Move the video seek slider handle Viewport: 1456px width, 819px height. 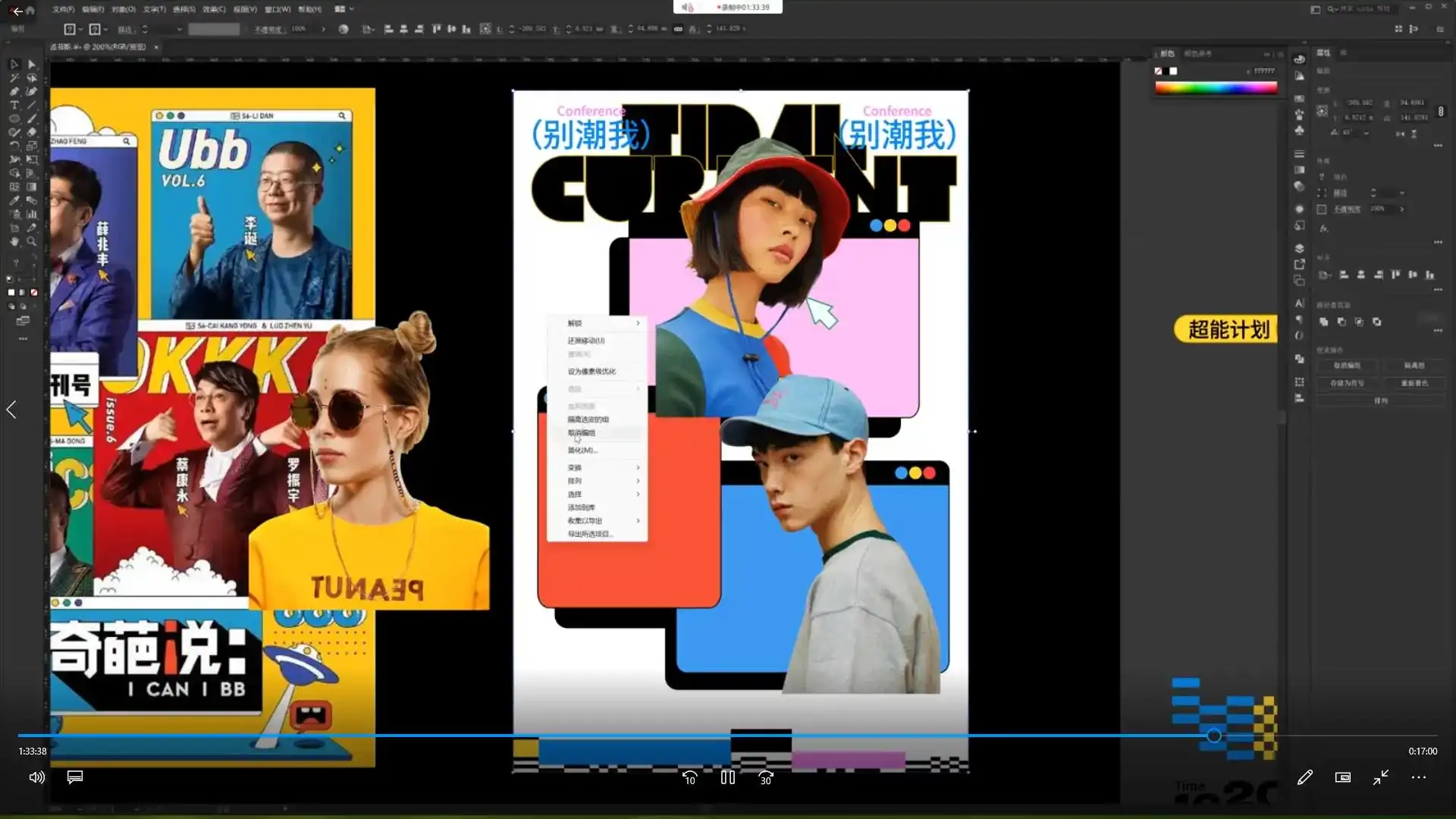pyautogui.click(x=1214, y=736)
